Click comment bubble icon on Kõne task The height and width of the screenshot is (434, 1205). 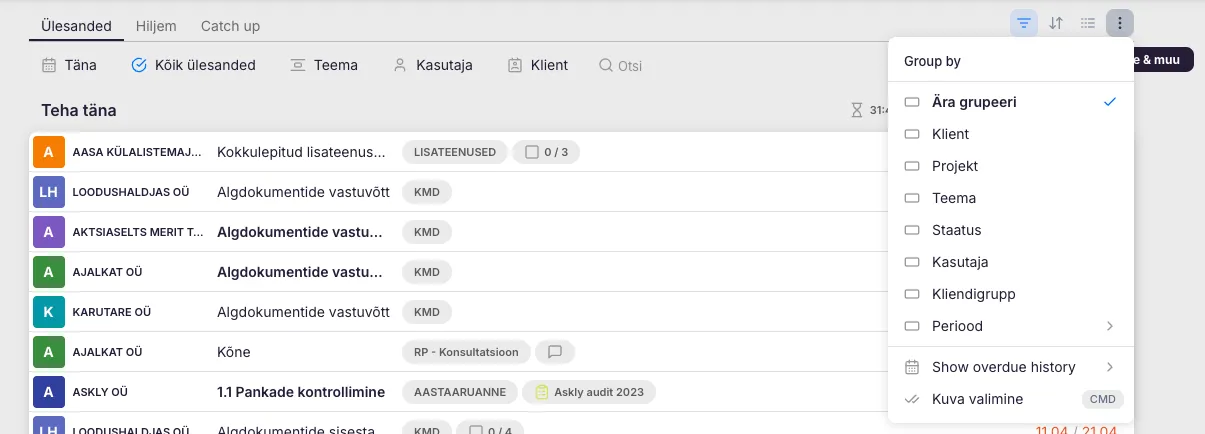tap(555, 352)
